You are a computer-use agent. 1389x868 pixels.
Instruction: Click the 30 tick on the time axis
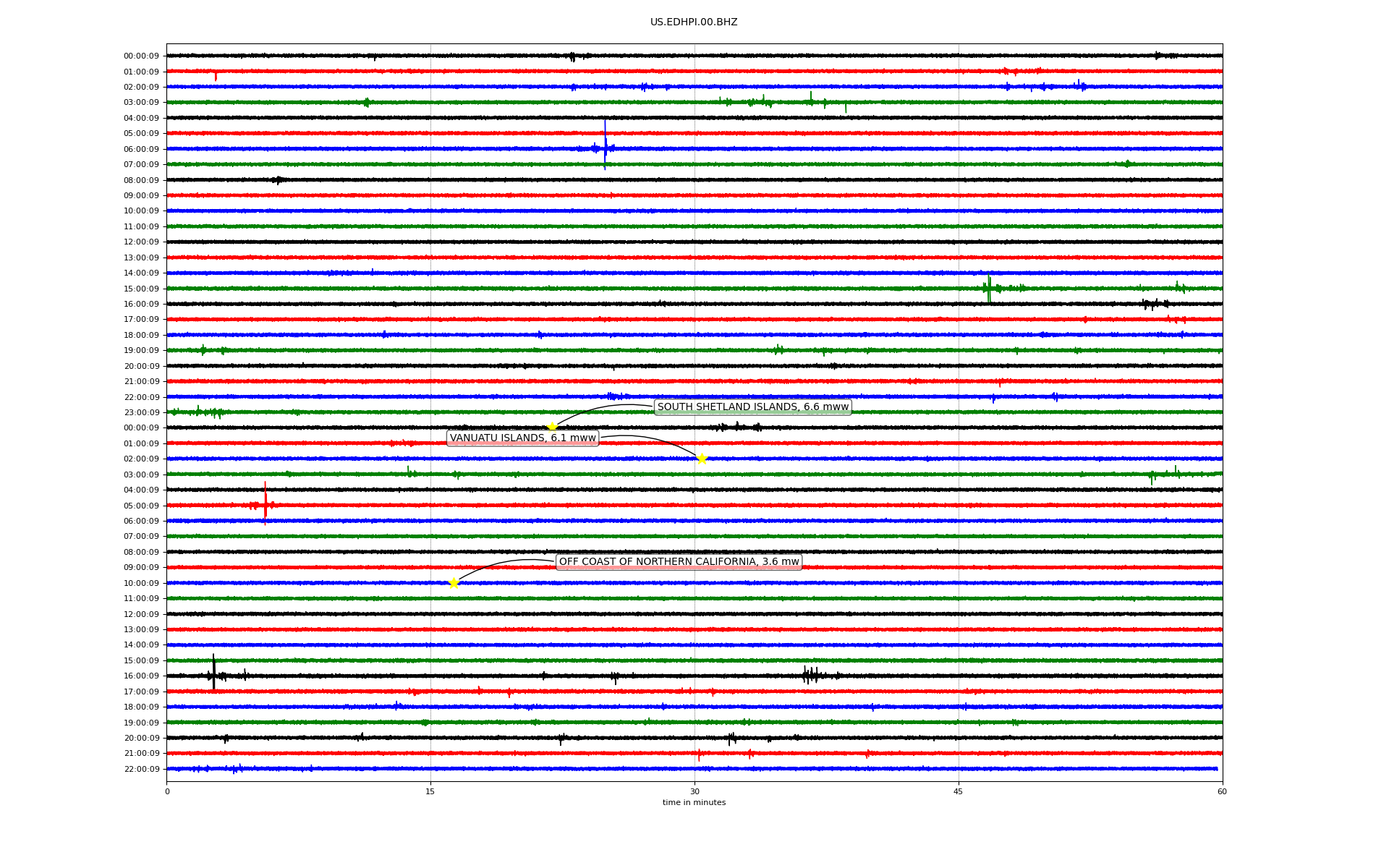pos(694,791)
